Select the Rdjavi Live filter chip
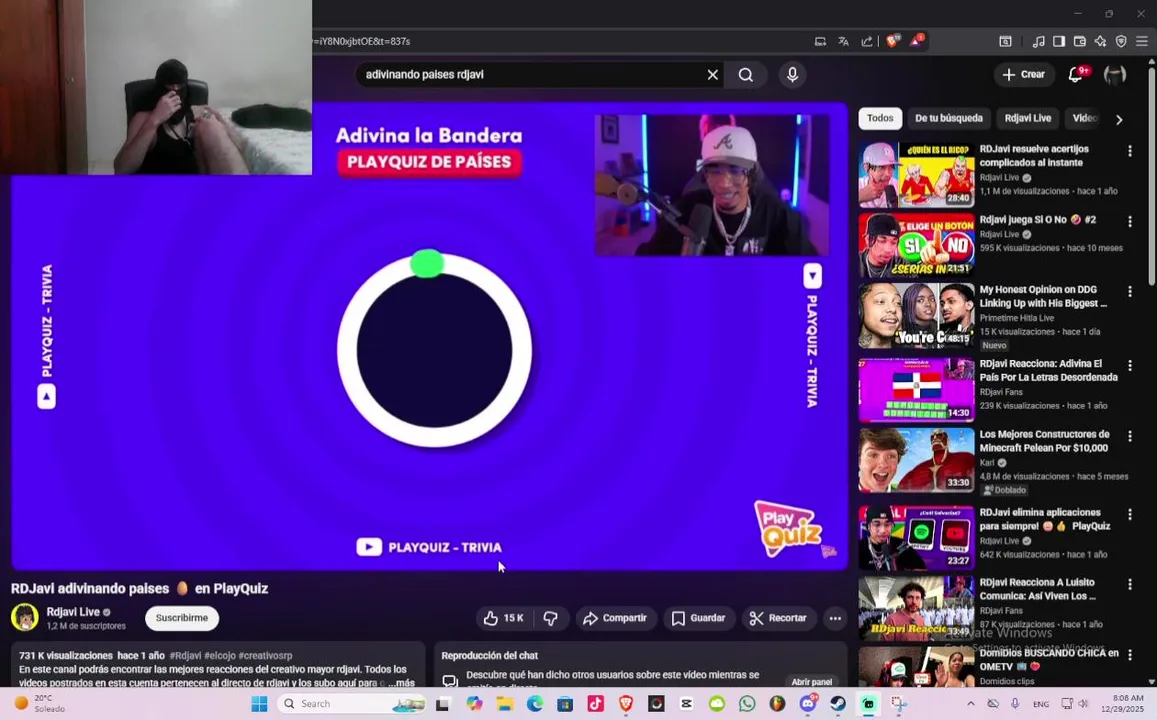 tap(1027, 118)
